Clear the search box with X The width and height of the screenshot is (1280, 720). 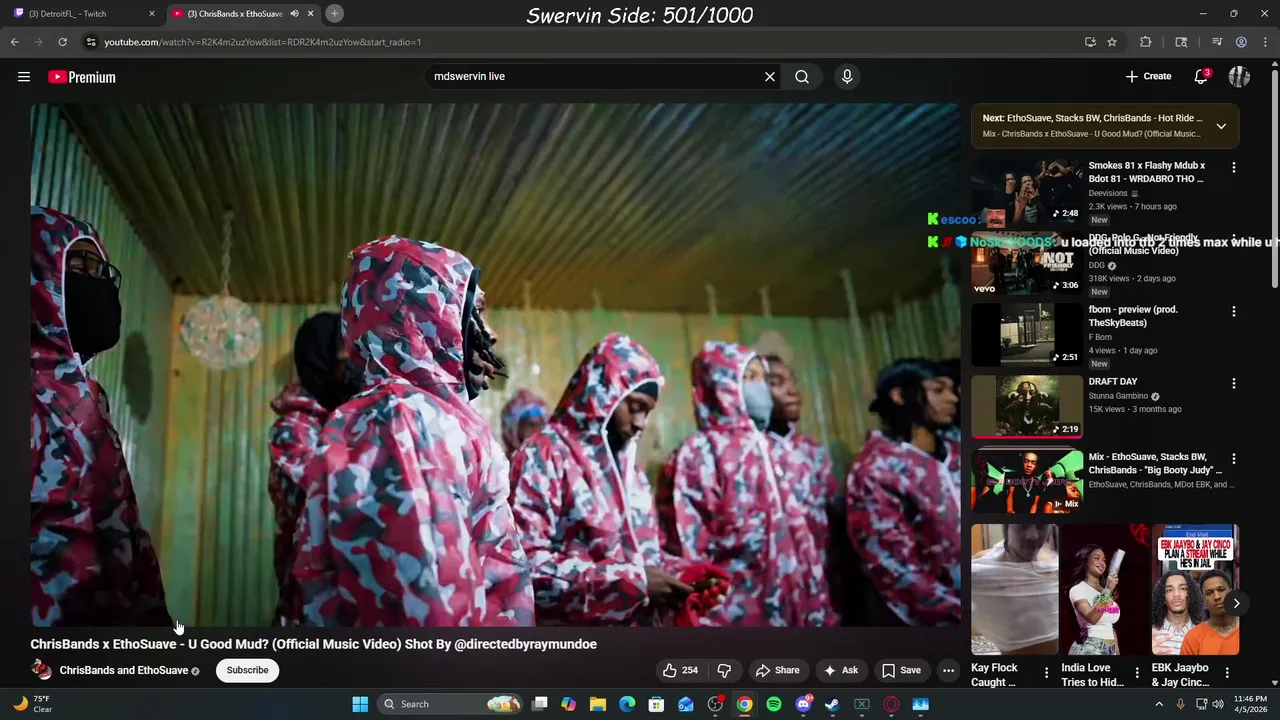pyautogui.click(x=770, y=76)
